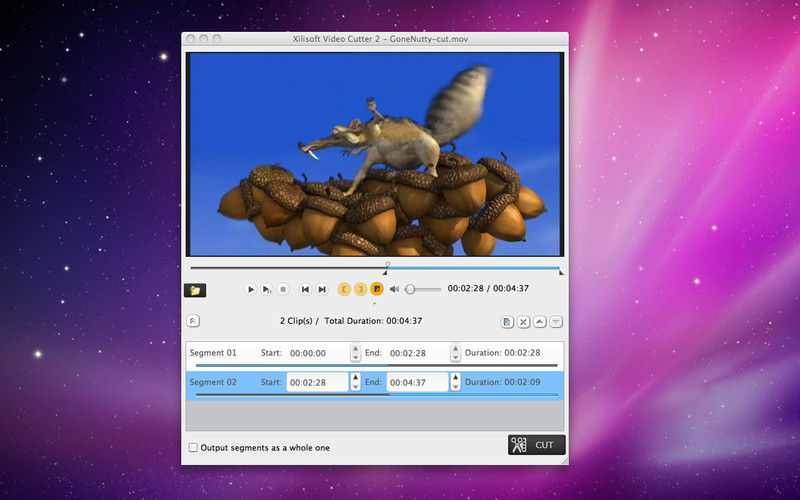The height and width of the screenshot is (500, 800).
Task: Click the playhead on the video timeline
Action: [388, 265]
